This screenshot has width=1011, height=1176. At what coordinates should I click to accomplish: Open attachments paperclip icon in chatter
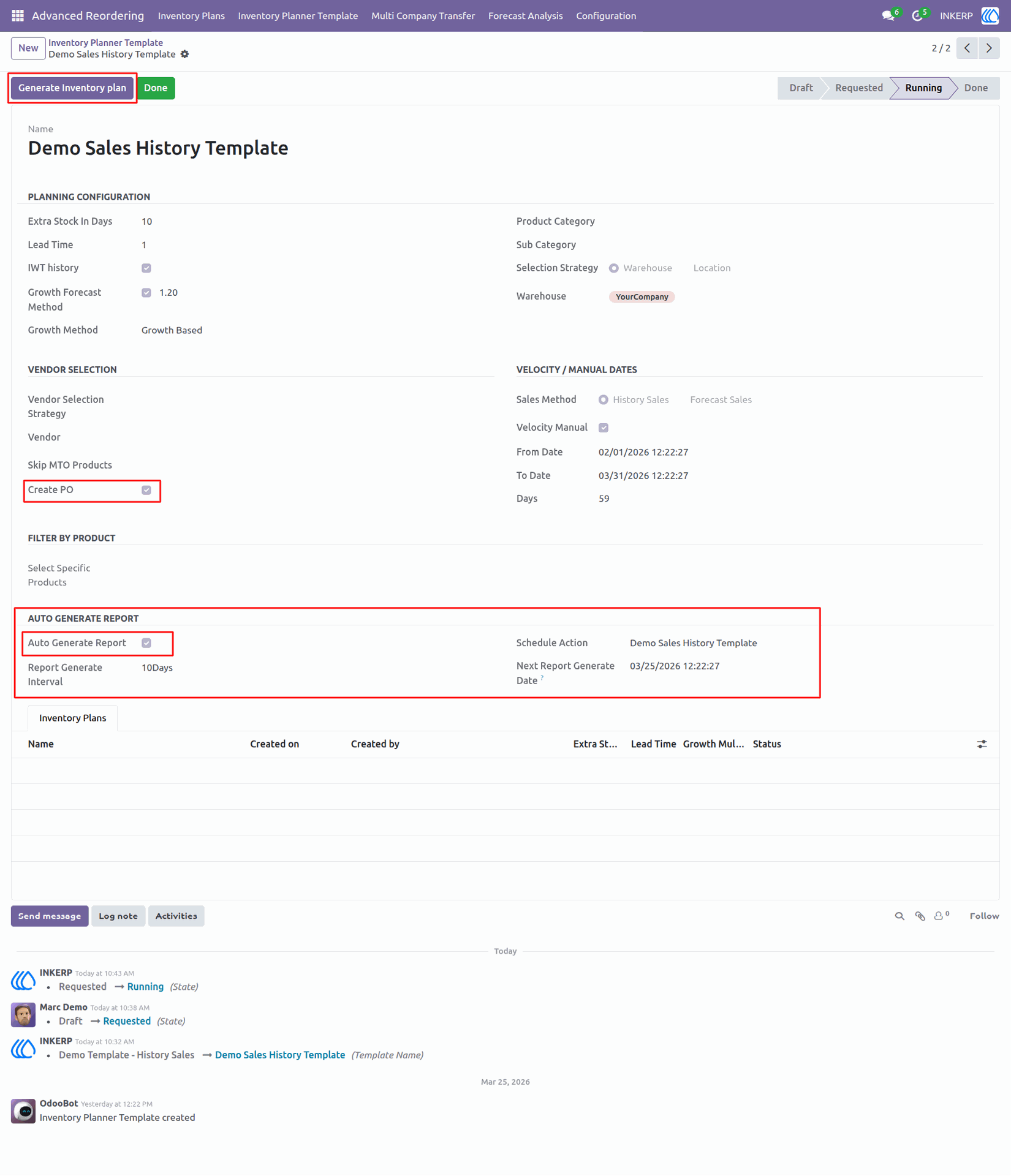tap(920, 916)
